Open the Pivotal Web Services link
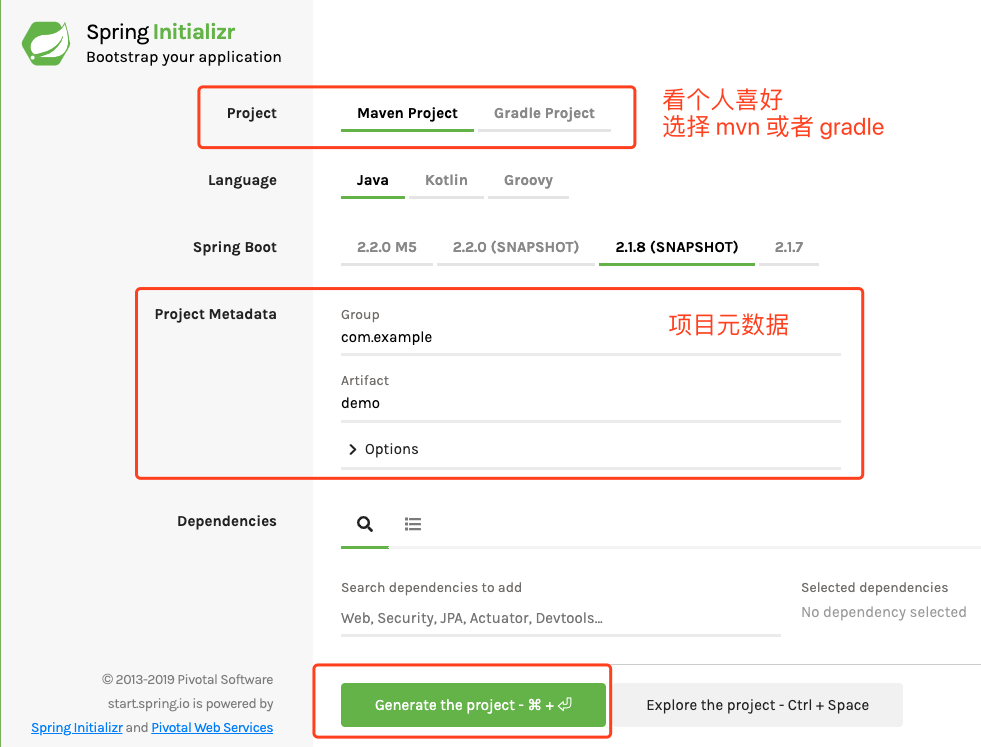This screenshot has height=747, width=981. [212, 728]
